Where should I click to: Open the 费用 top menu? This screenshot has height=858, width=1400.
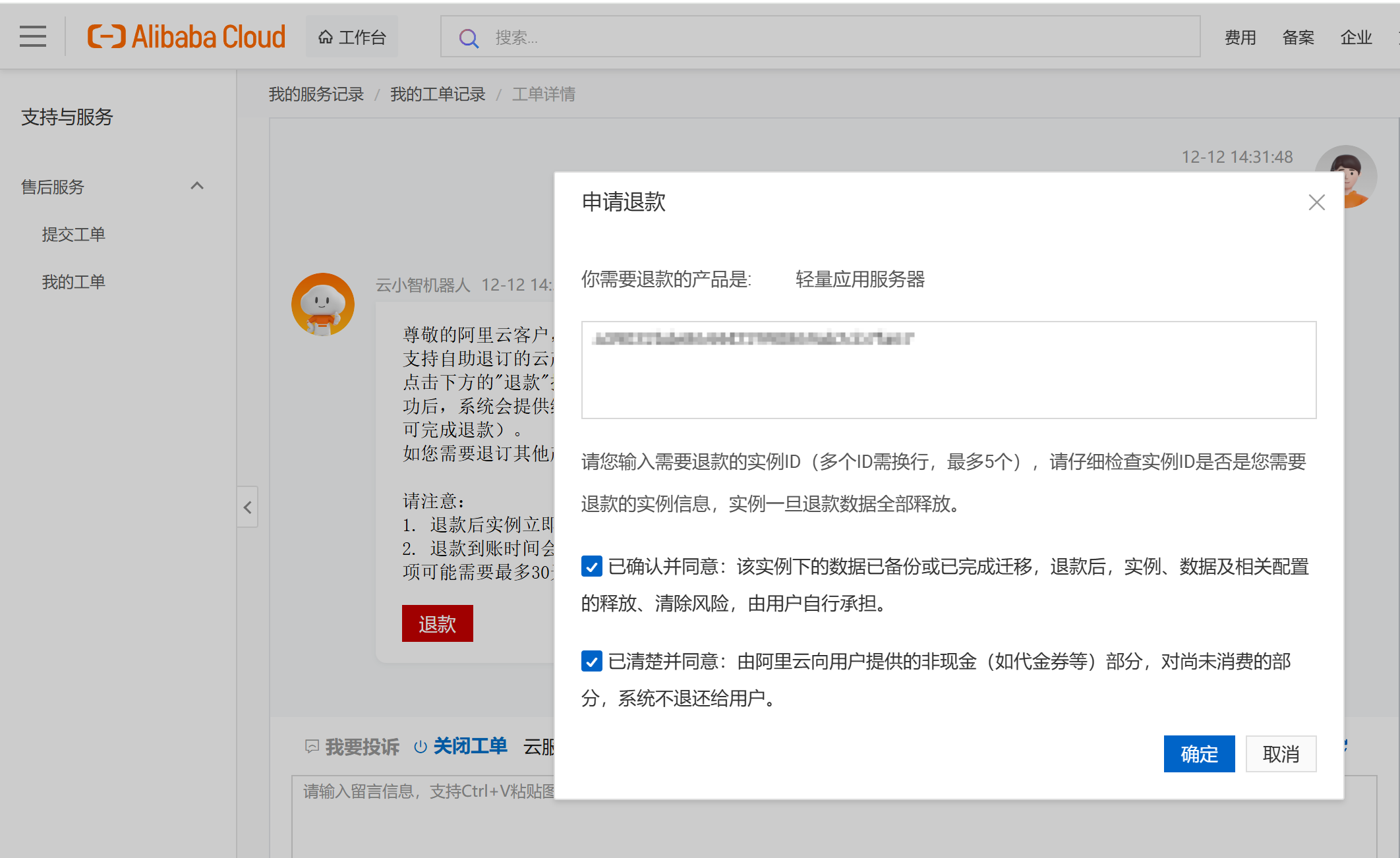tap(1240, 38)
